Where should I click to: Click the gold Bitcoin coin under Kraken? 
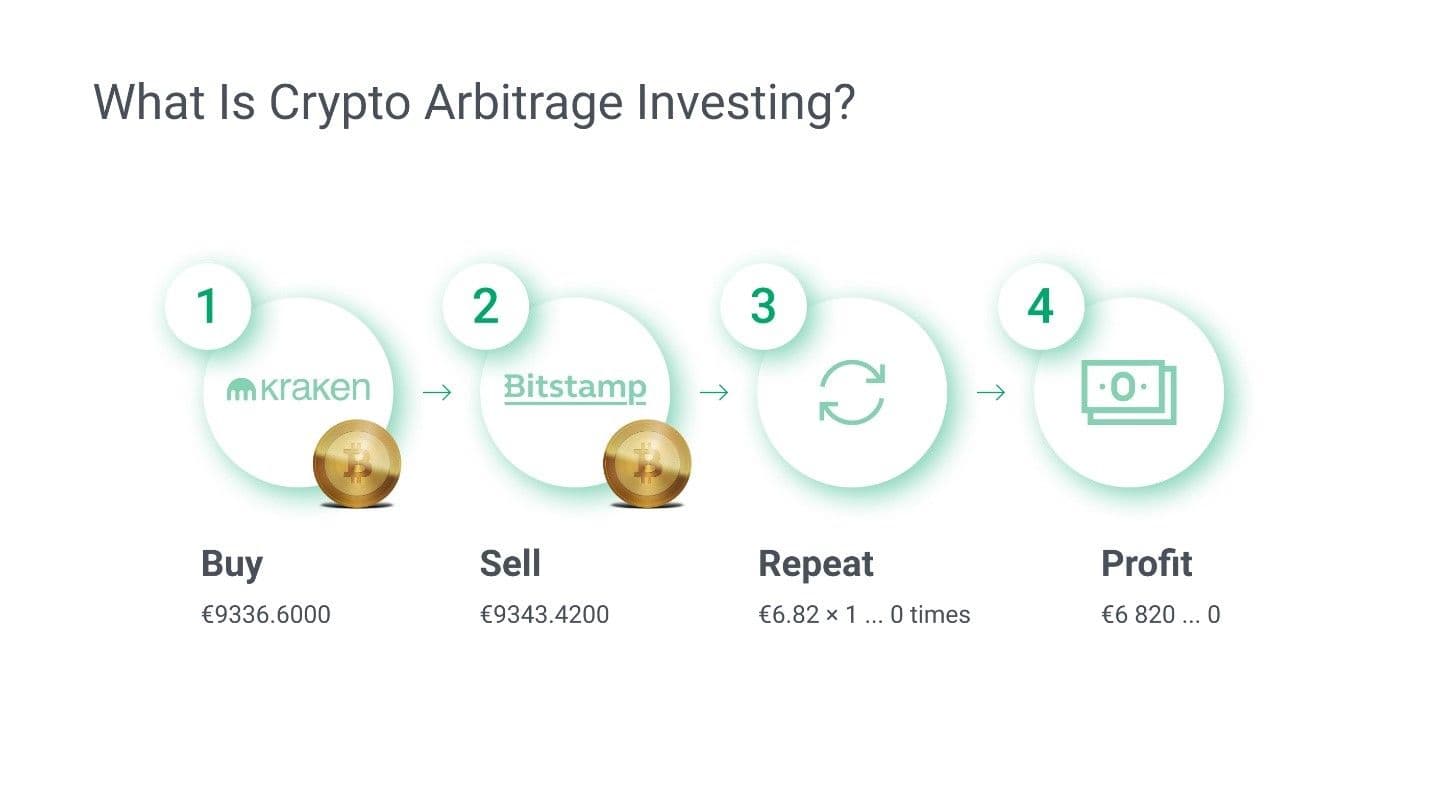tap(356, 464)
